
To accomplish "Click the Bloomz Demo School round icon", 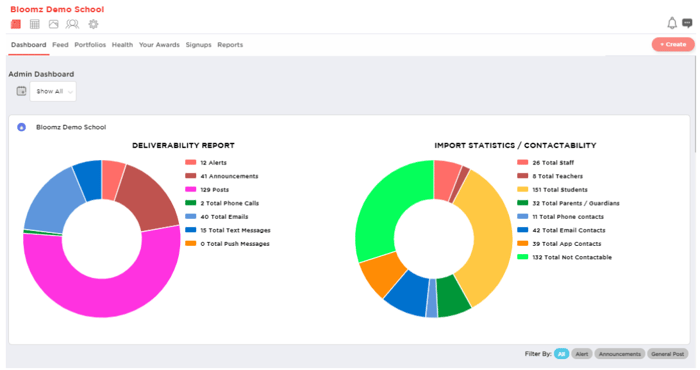I will coord(21,127).
